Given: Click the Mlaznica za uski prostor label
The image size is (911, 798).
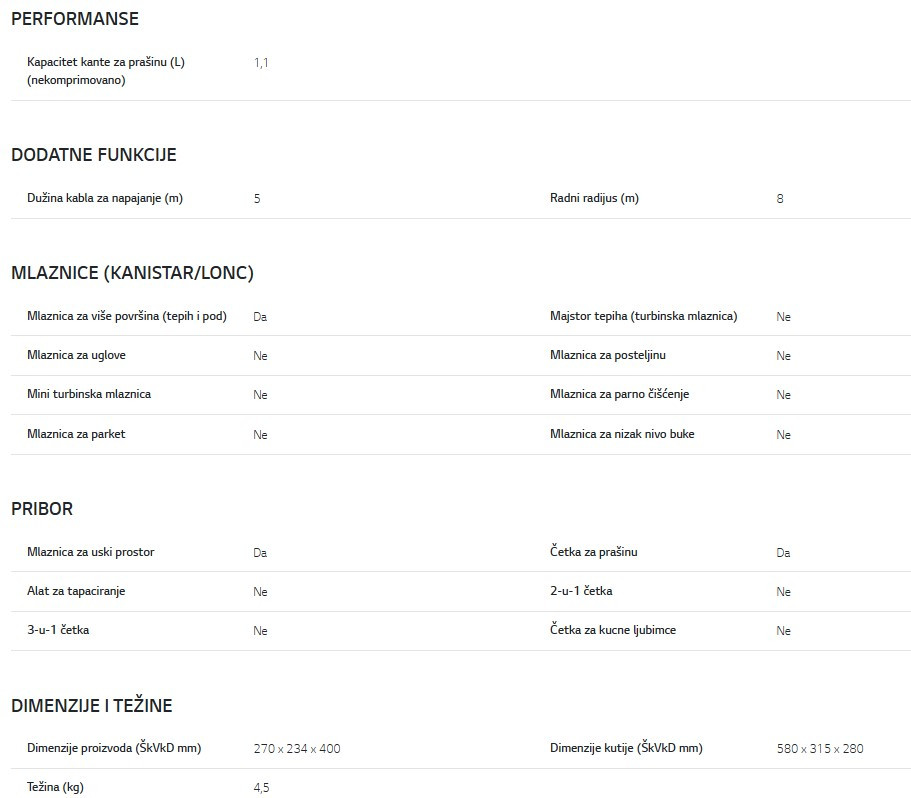Looking at the screenshot, I should click(x=91, y=552).
